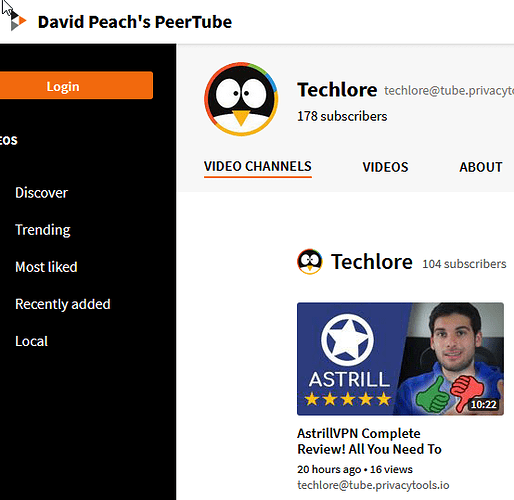Click the AstrillVPN video thumbnail
514x500 pixels.
(x=400, y=359)
